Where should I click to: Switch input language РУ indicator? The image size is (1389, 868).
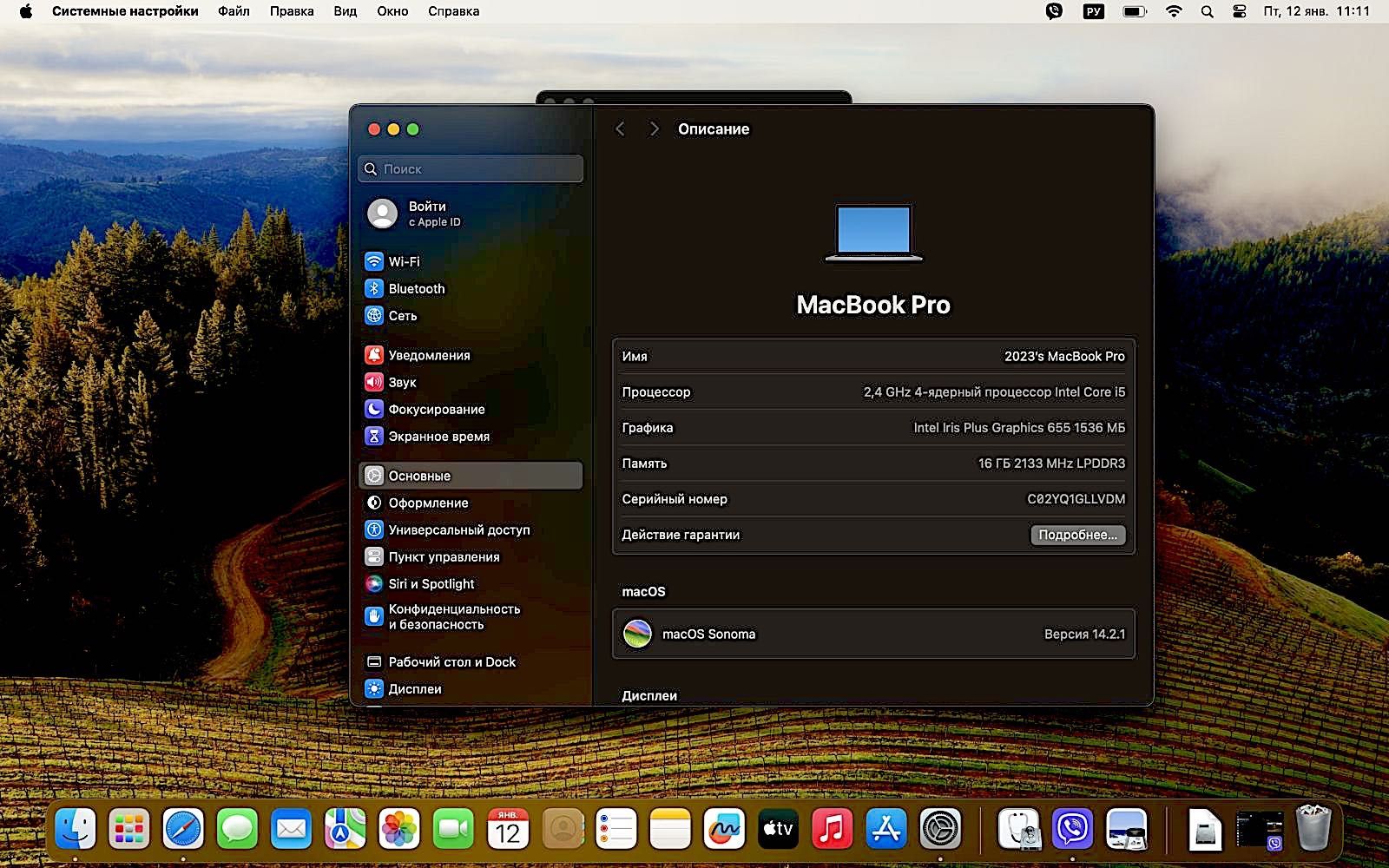point(1094,11)
